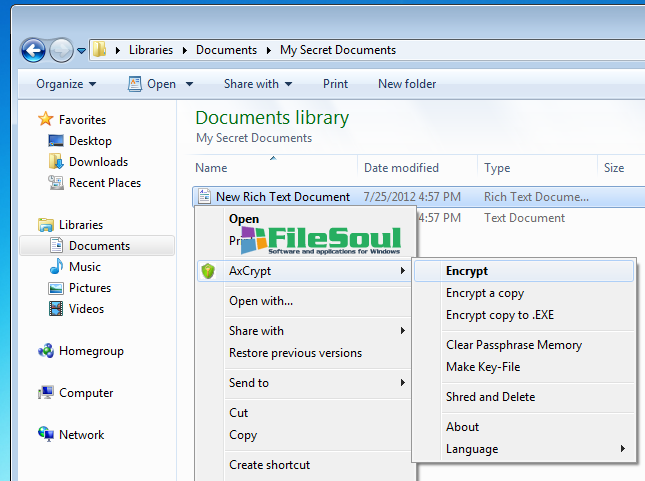Sort by Date modified column header
This screenshot has height=481, width=645.
click(x=401, y=168)
